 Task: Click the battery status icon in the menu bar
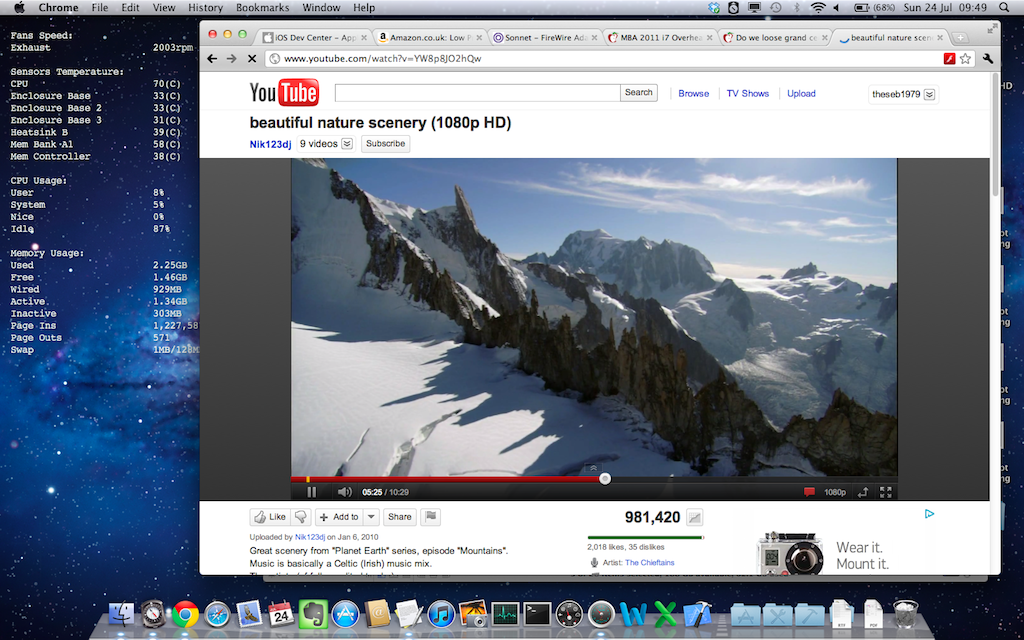click(862, 8)
